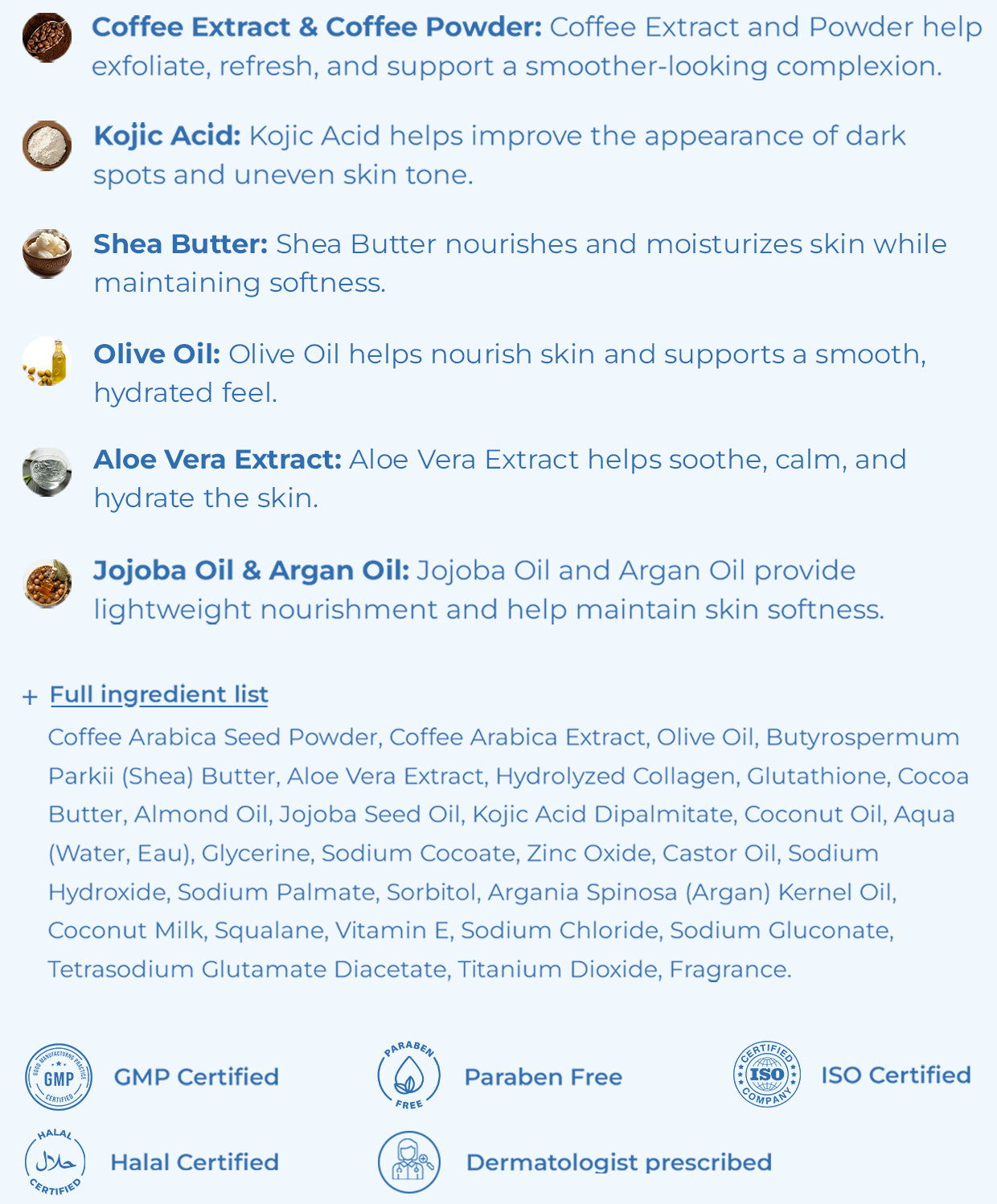Click the Dermatologist prescribed label text
The image size is (997, 1204).
pos(619,1162)
